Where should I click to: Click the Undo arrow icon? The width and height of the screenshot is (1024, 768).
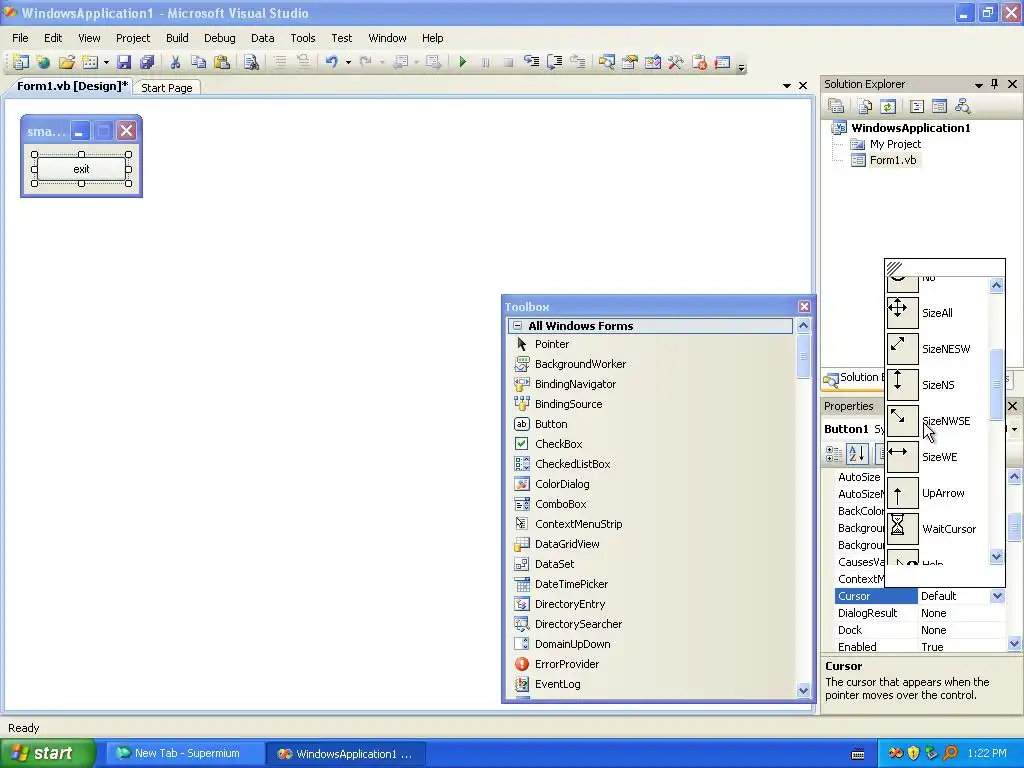pos(332,62)
